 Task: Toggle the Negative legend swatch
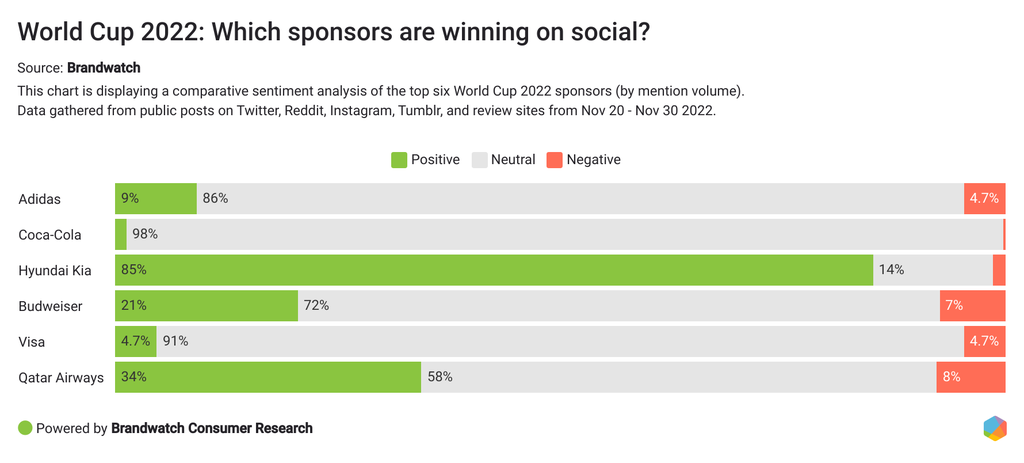554,159
